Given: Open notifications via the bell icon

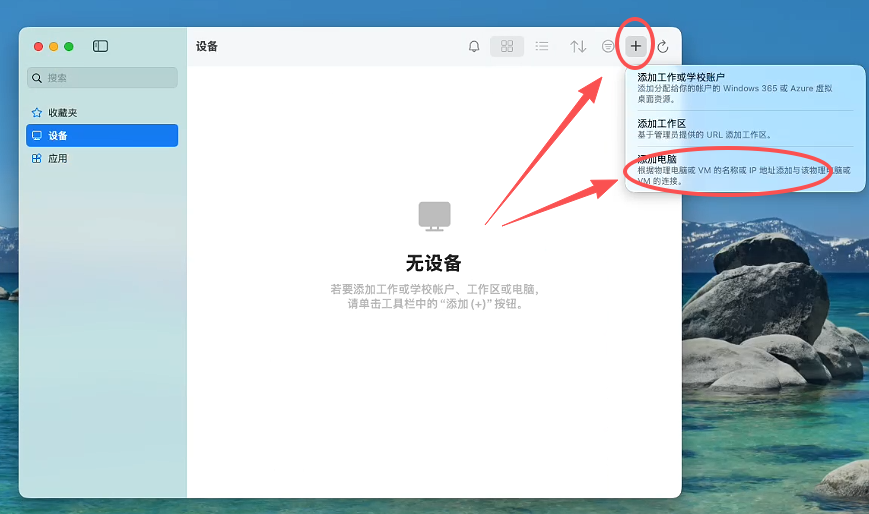Looking at the screenshot, I should pyautogui.click(x=474, y=46).
